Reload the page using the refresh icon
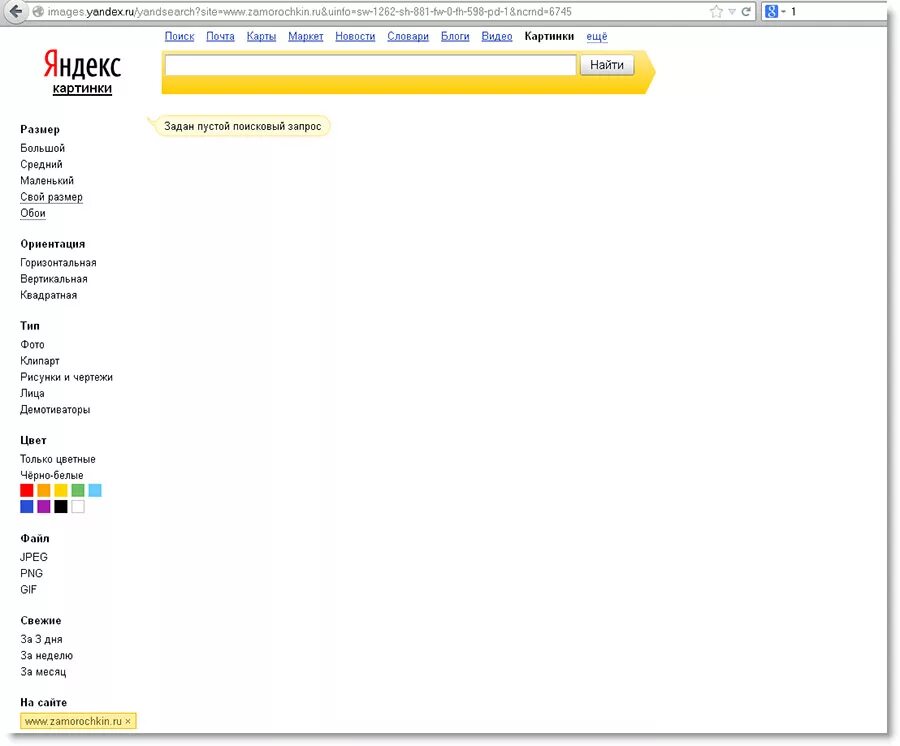 (x=746, y=11)
